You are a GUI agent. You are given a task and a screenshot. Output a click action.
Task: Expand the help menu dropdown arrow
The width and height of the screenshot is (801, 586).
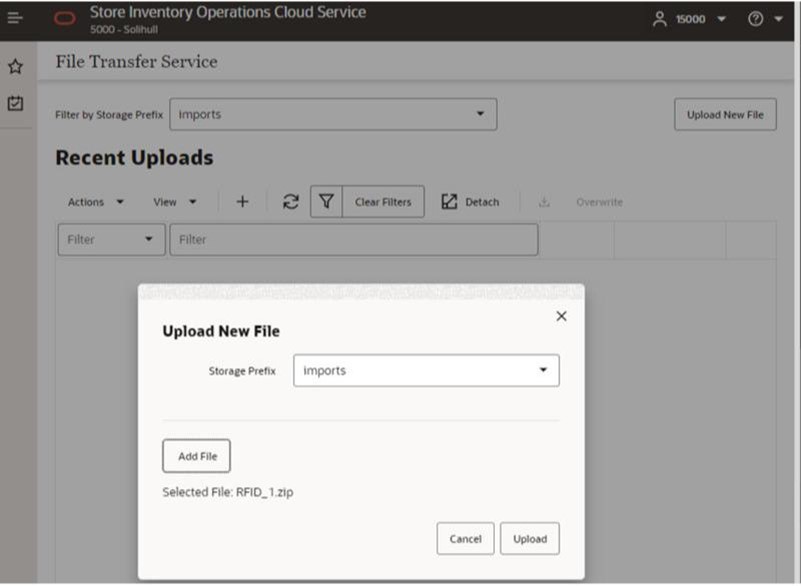pos(779,19)
